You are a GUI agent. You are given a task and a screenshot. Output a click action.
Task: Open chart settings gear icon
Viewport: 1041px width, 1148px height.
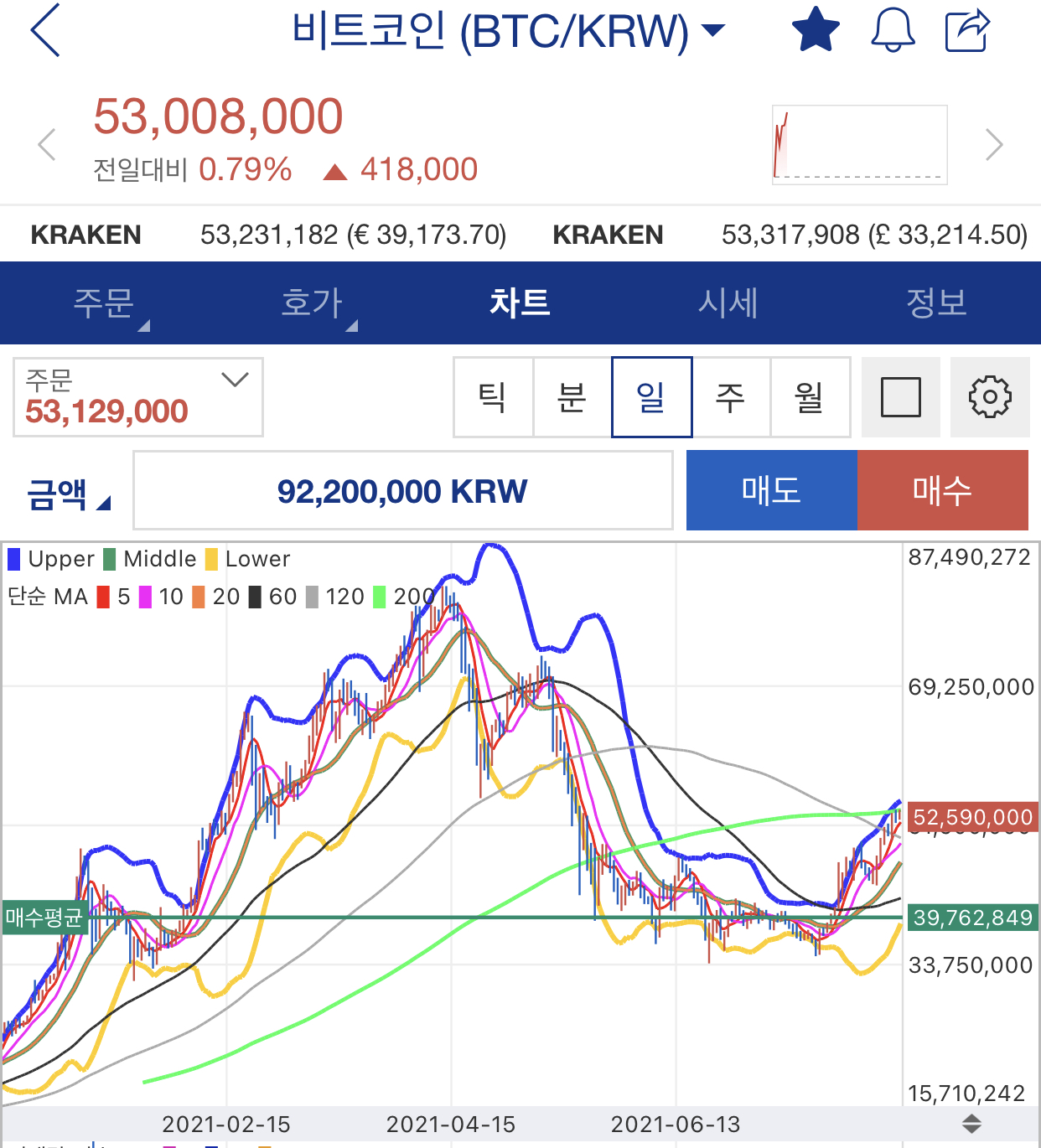(x=990, y=397)
